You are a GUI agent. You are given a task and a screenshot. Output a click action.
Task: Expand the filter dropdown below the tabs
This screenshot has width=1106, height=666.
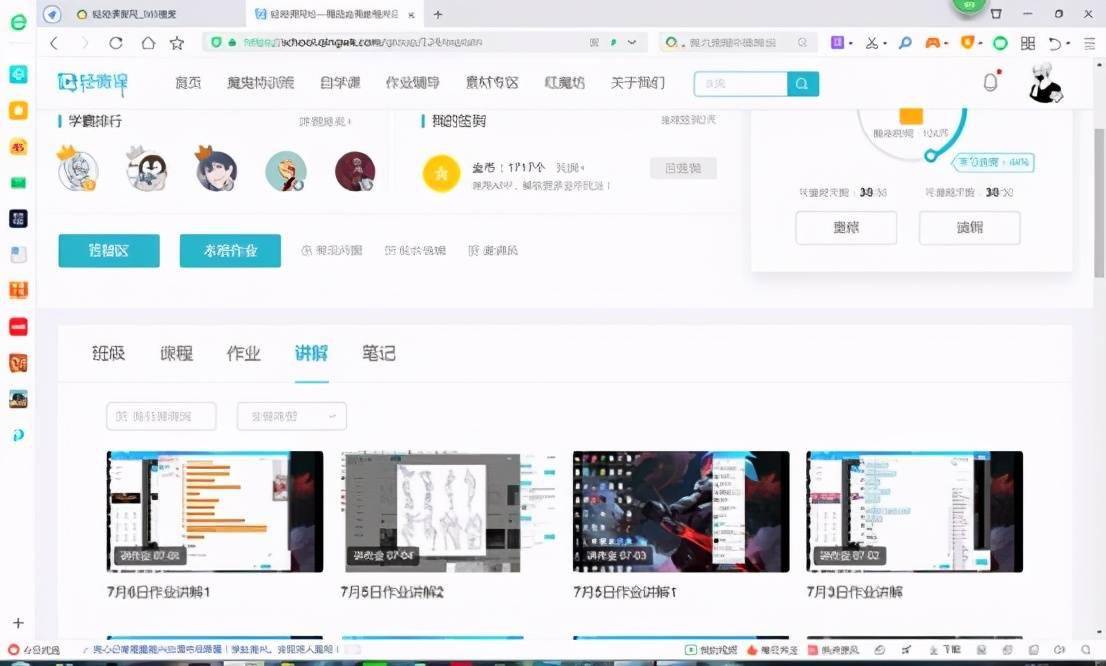tap(291, 416)
